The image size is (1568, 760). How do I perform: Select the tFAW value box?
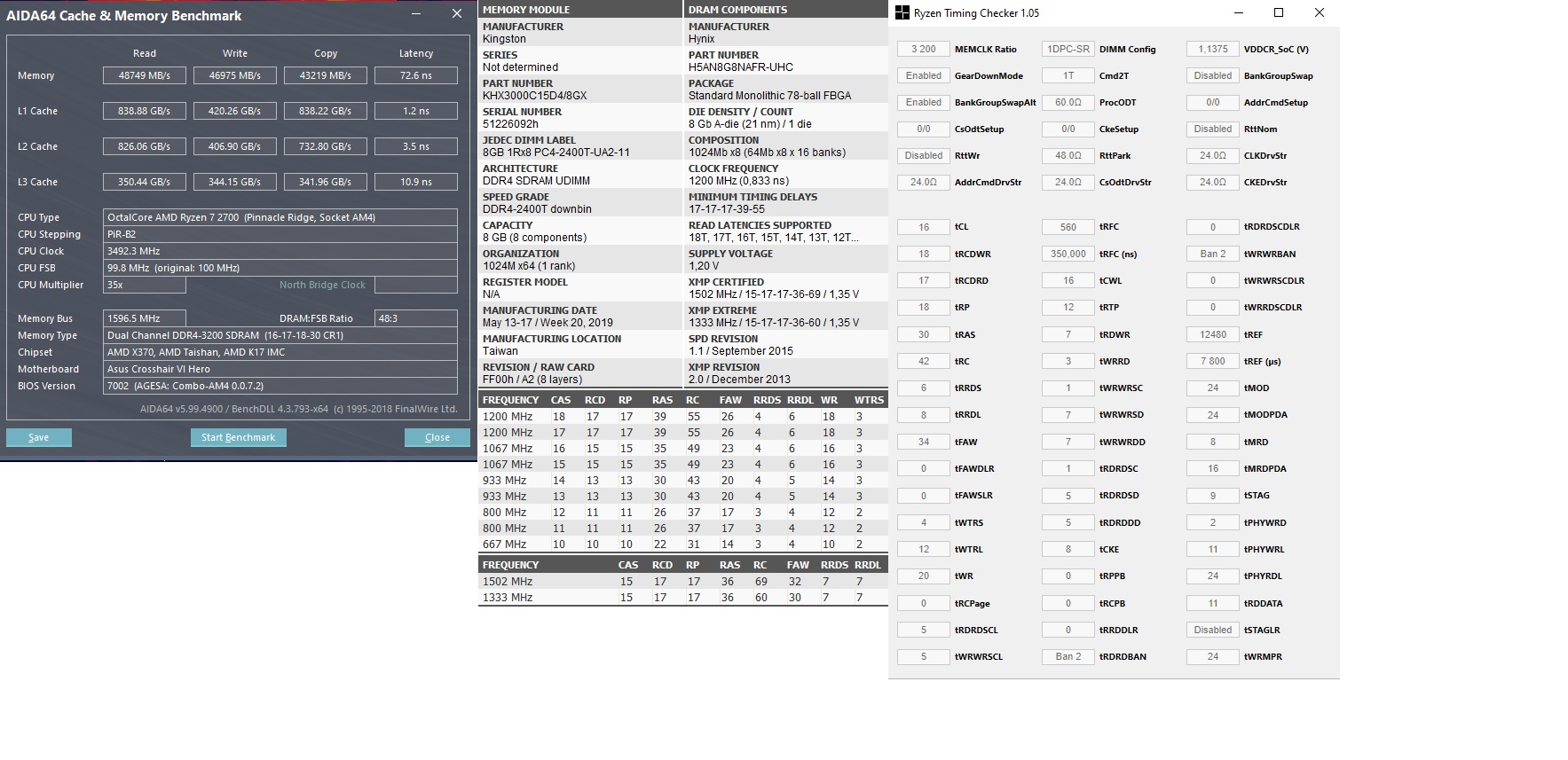[x=924, y=442]
